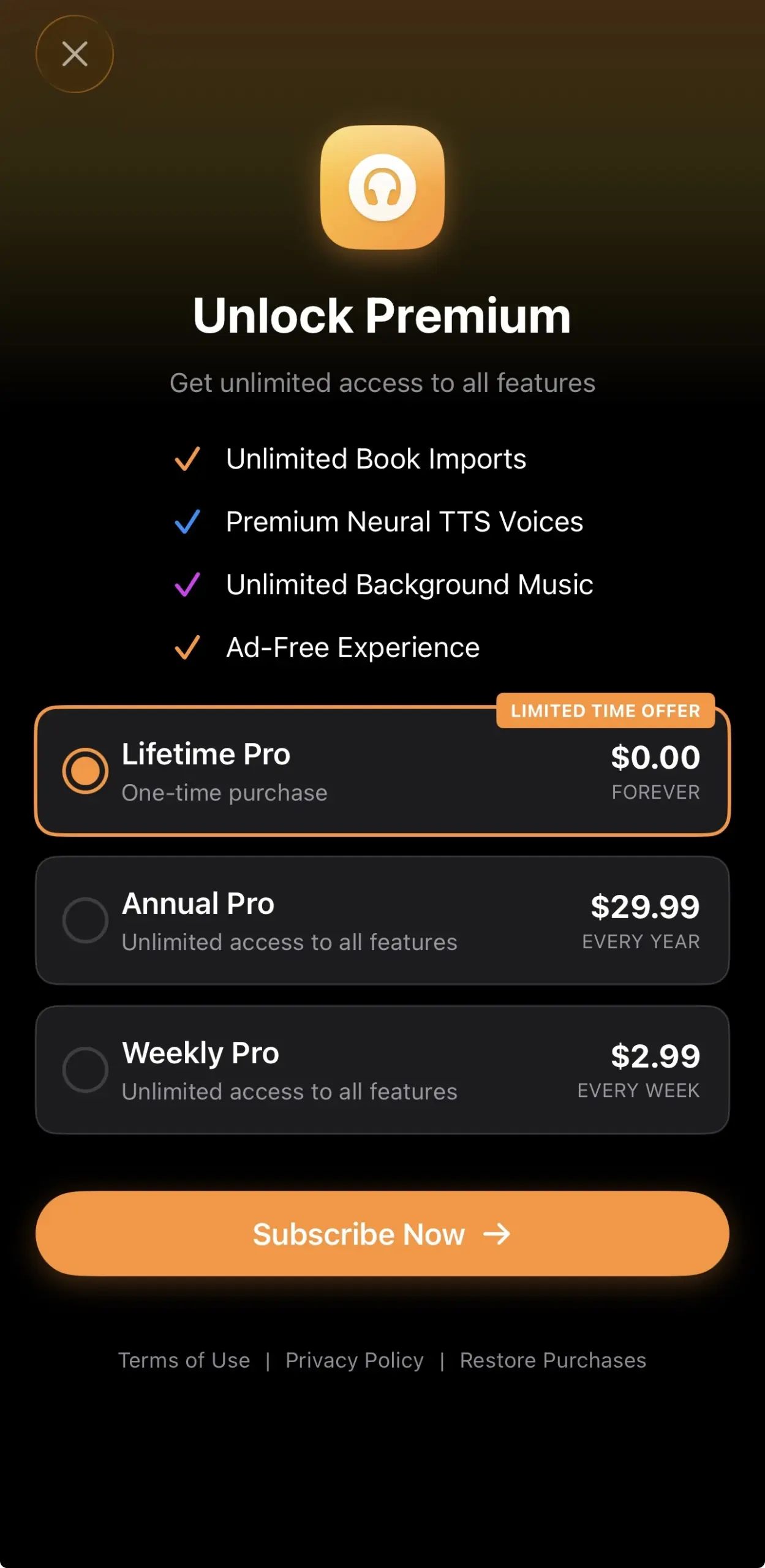Click the arrow on Subscribe Now
The width and height of the screenshot is (765, 1568).
497,1234
